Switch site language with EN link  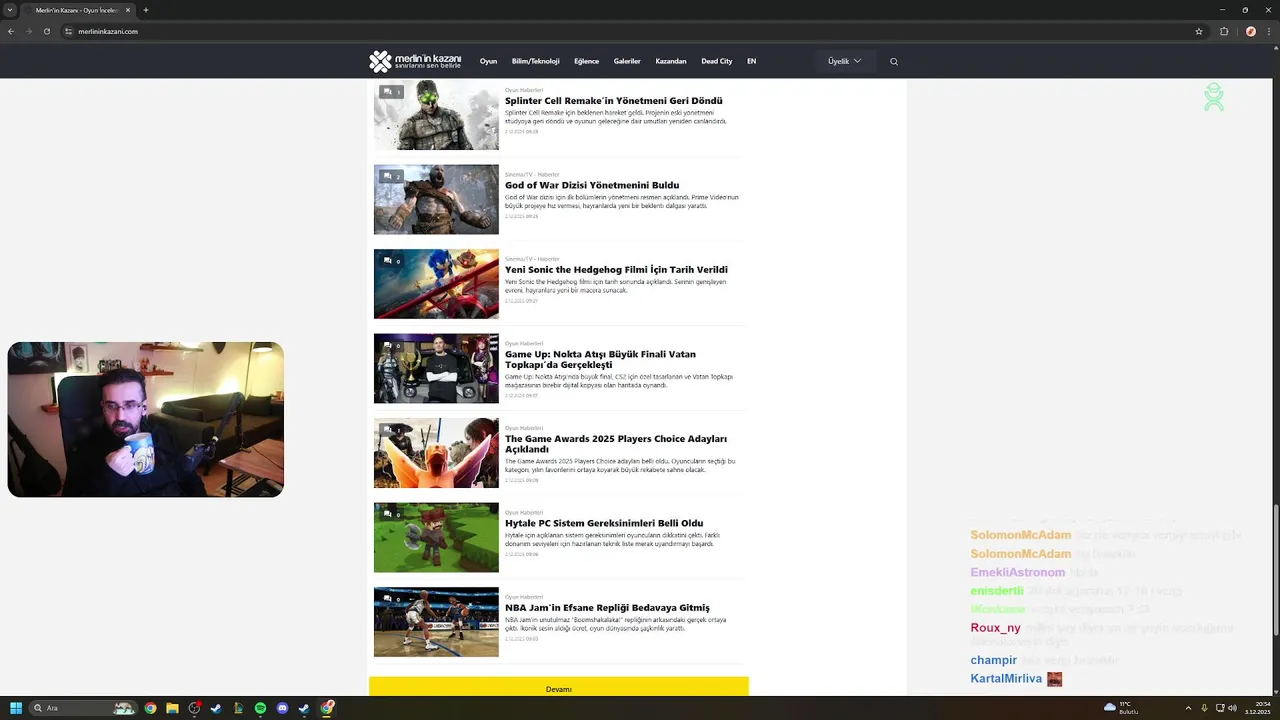[751, 61]
